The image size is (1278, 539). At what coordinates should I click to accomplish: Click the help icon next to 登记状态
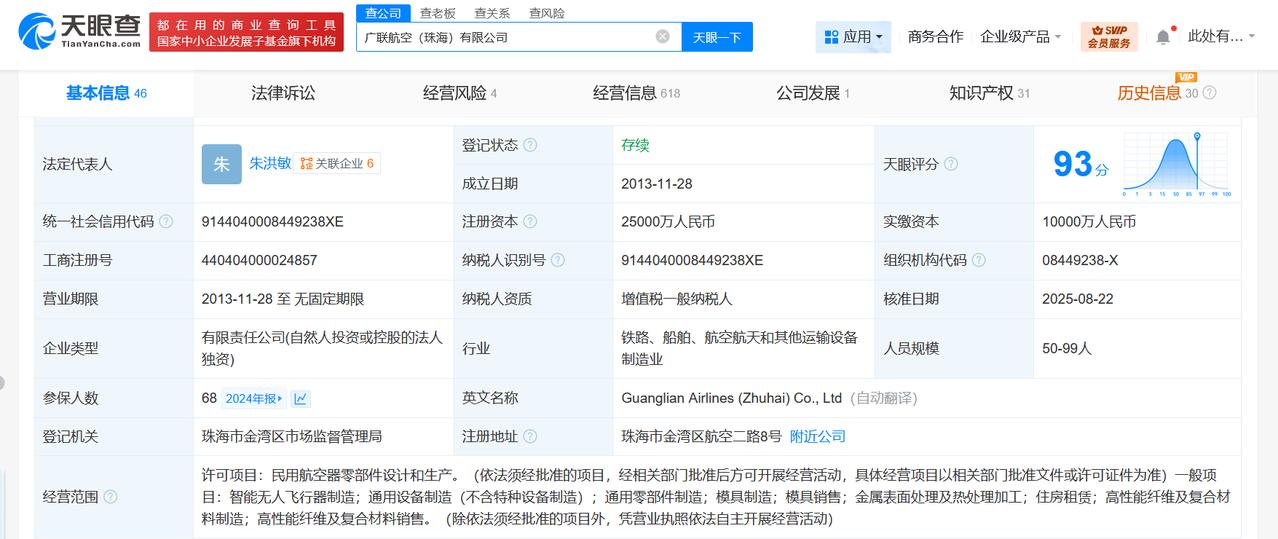click(530, 145)
